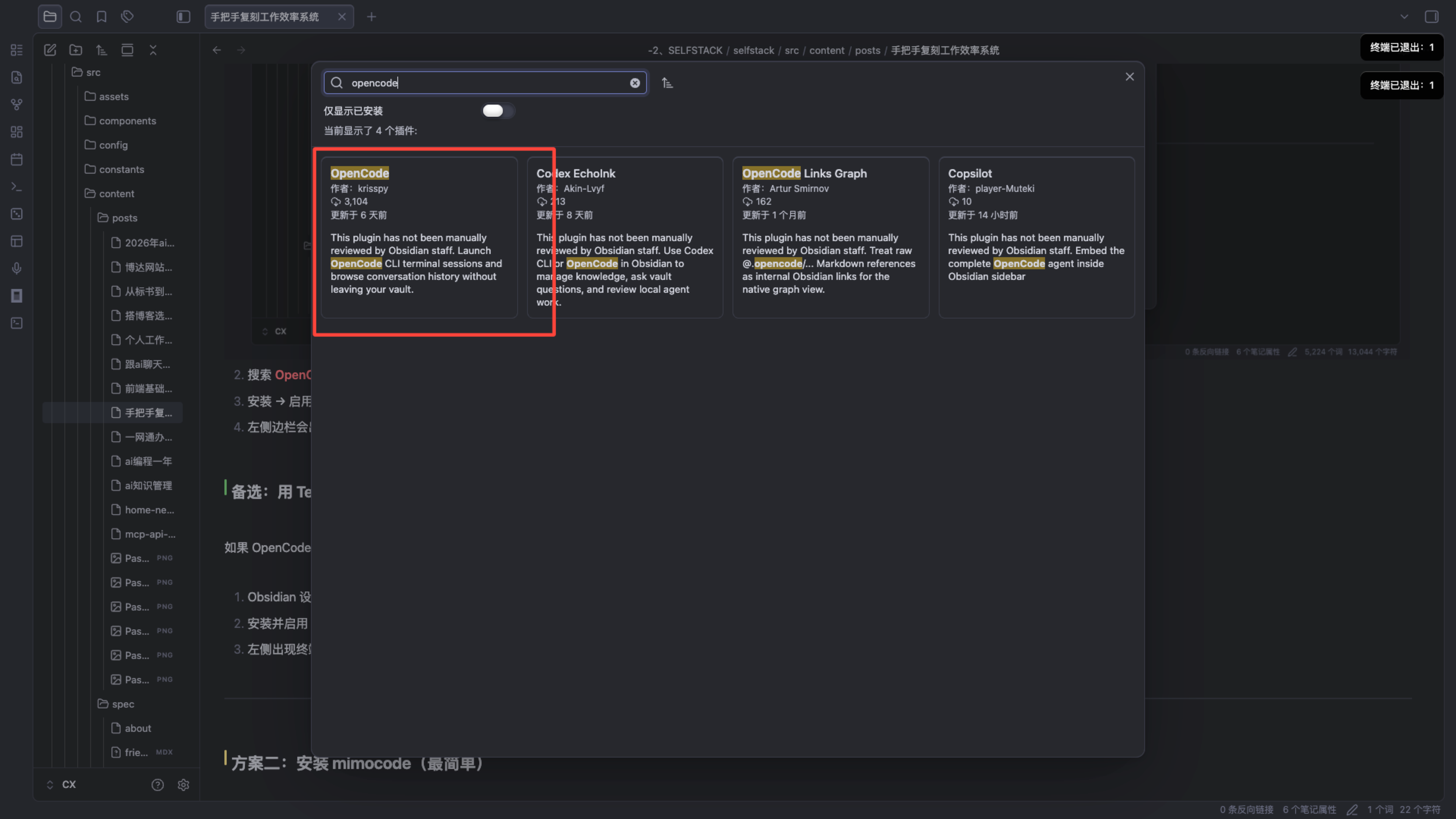Auto-reveal current file icon

tap(127, 50)
